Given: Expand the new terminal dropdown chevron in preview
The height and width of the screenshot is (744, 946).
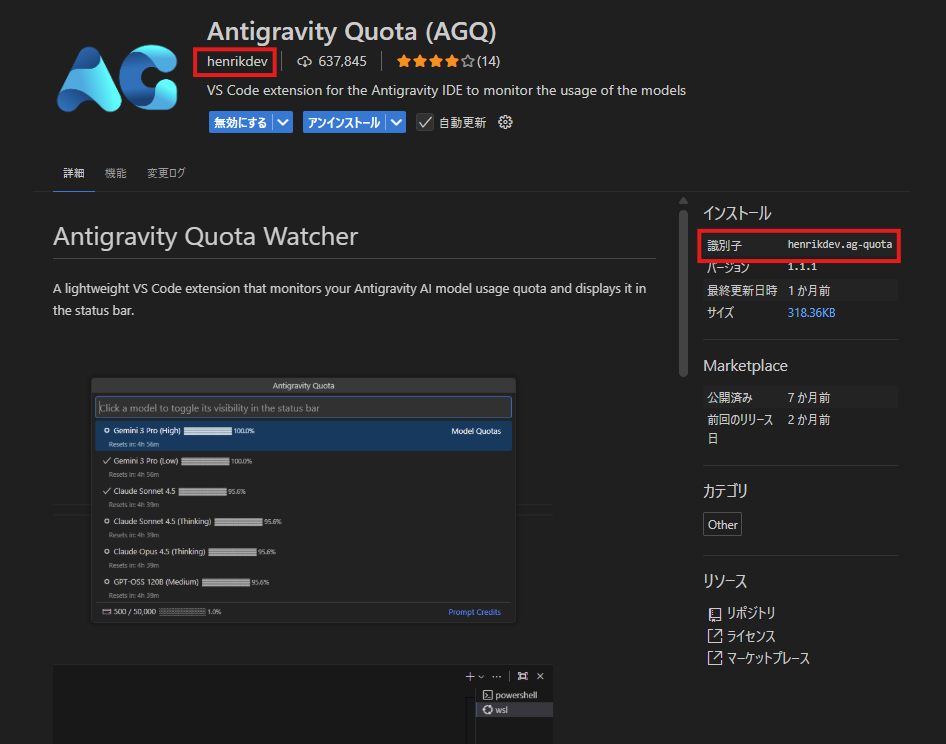Looking at the screenshot, I should [481, 677].
